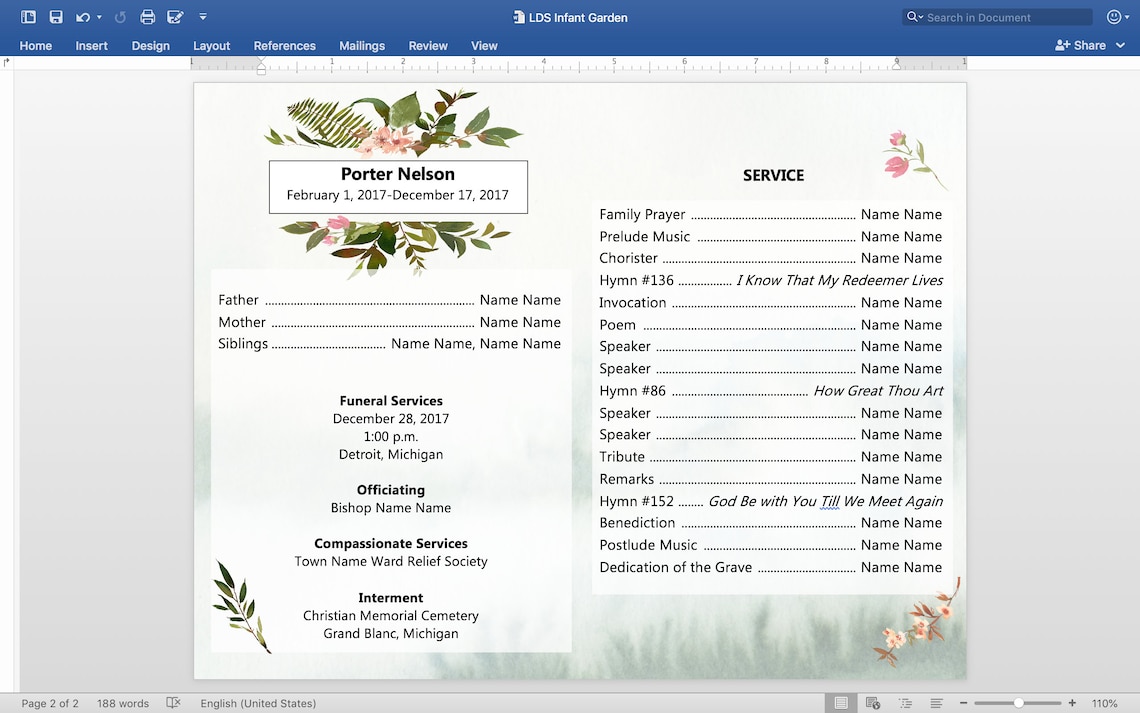
Task: Click the smiley feedback icon
Action: click(1117, 16)
